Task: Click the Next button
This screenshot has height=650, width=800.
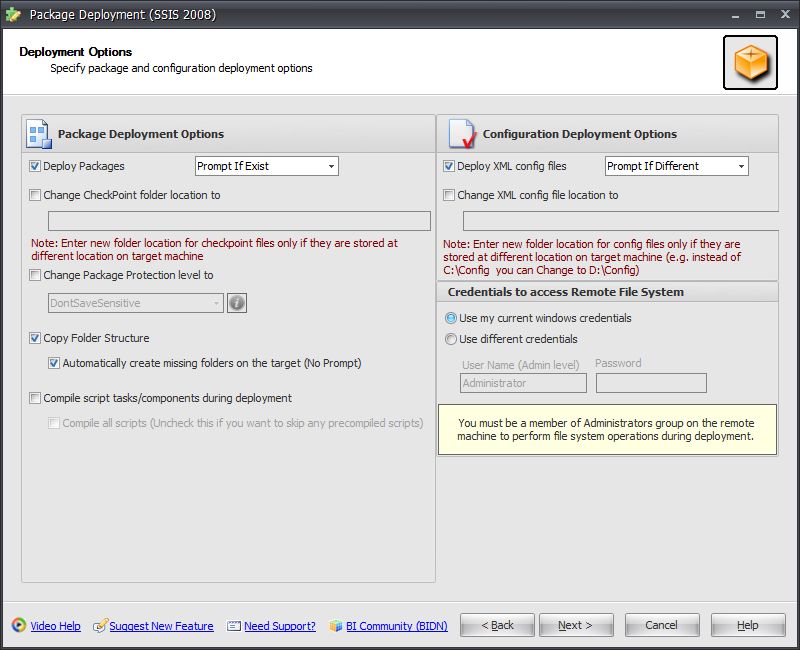Action: (x=577, y=625)
